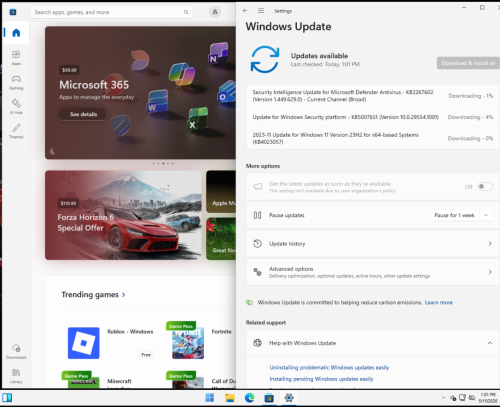Open Downloads in the Store sidebar

(16, 351)
